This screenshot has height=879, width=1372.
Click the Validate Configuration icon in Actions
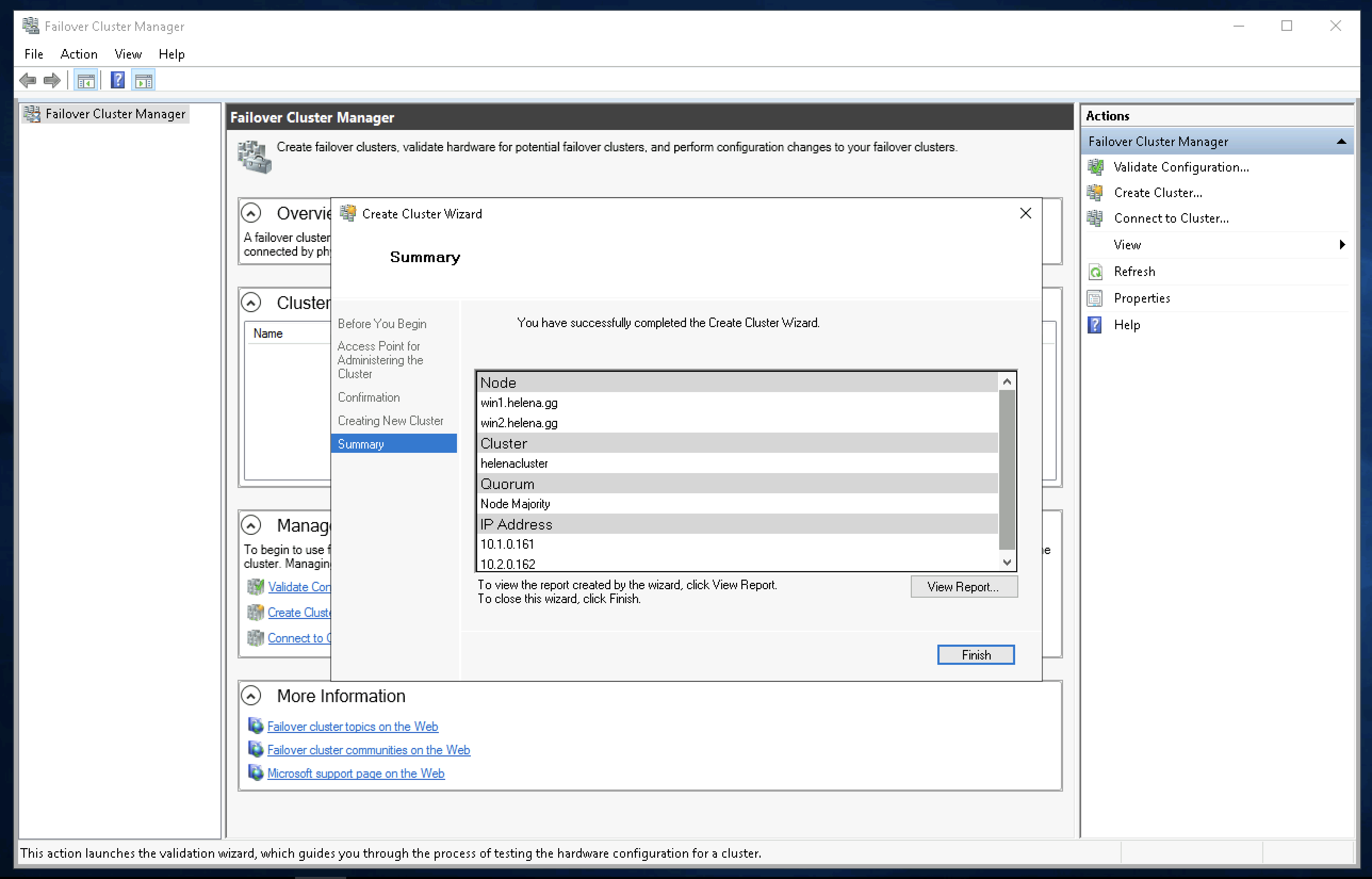point(1096,167)
